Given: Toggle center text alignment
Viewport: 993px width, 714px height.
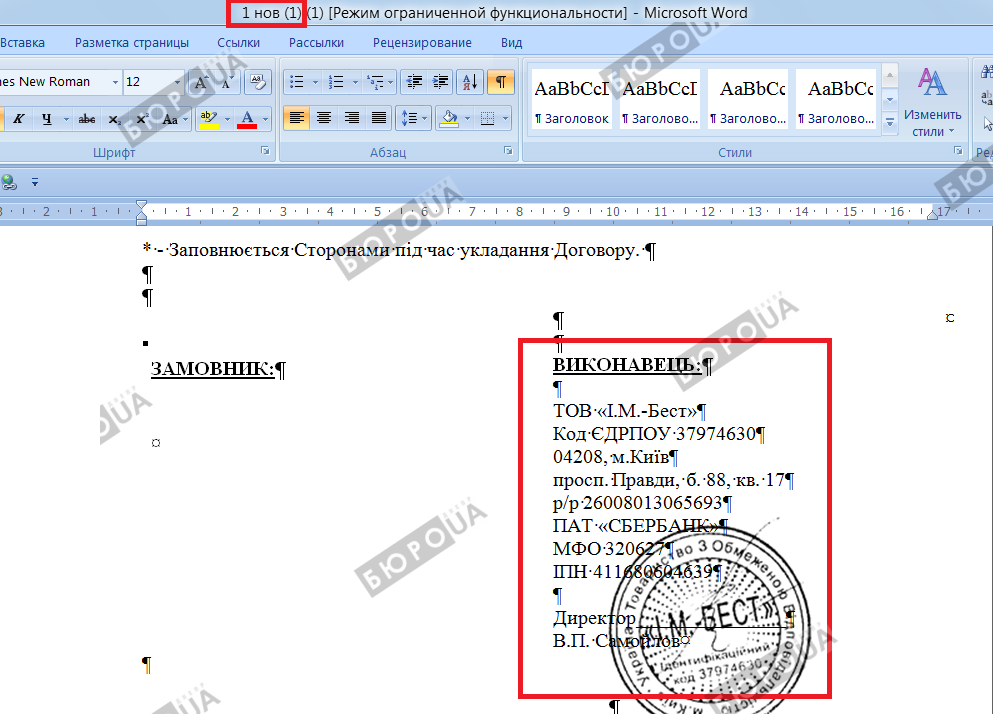Looking at the screenshot, I should (x=324, y=118).
